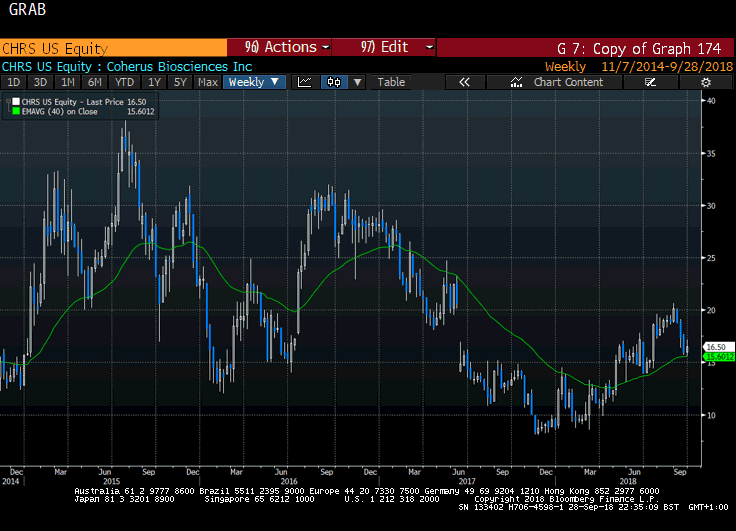Viewport: 736px width, 531px height.
Task: Click white CHRS US Equity legend marker
Action: [15, 102]
